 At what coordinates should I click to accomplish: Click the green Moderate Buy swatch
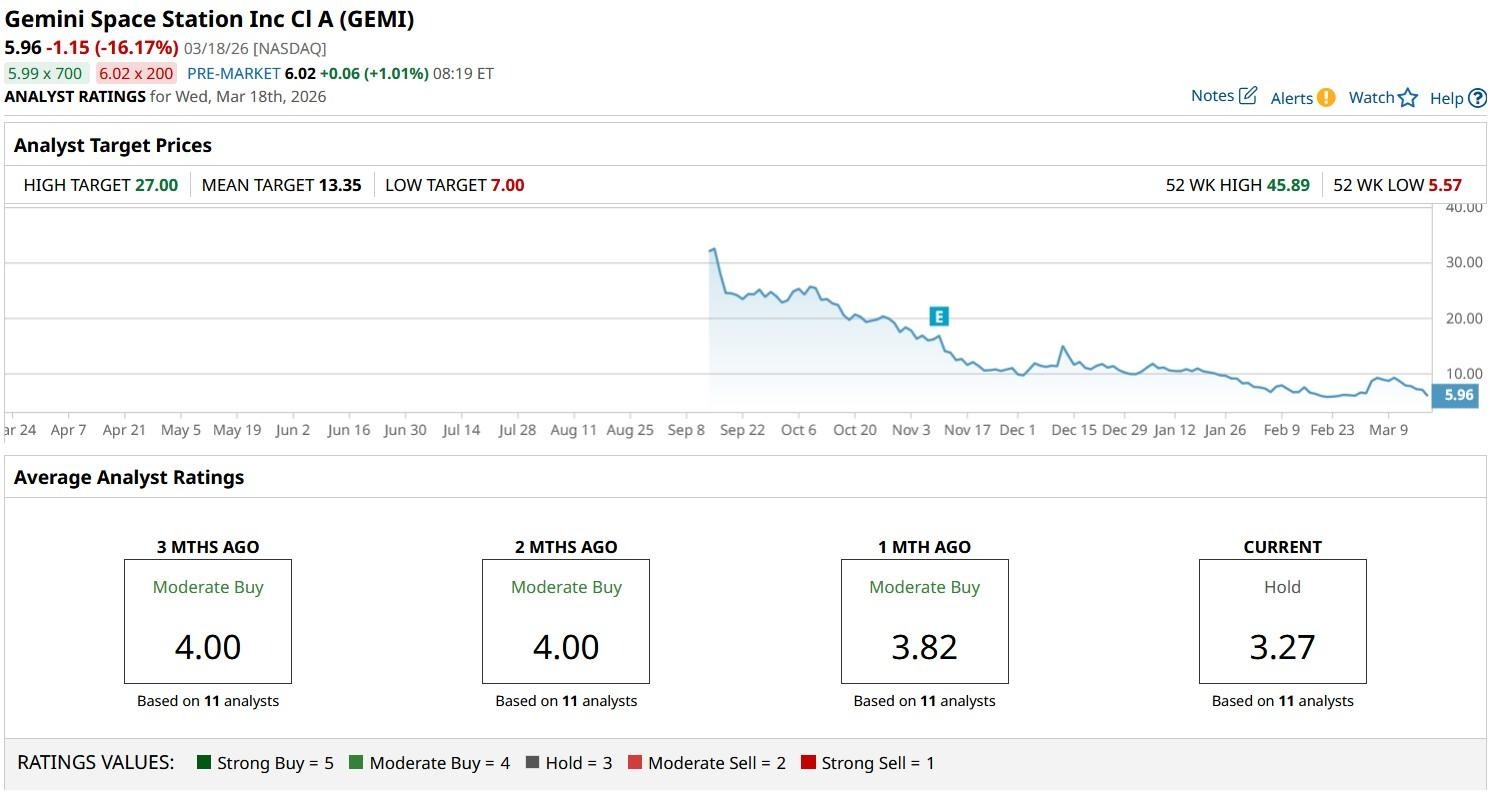pos(356,763)
